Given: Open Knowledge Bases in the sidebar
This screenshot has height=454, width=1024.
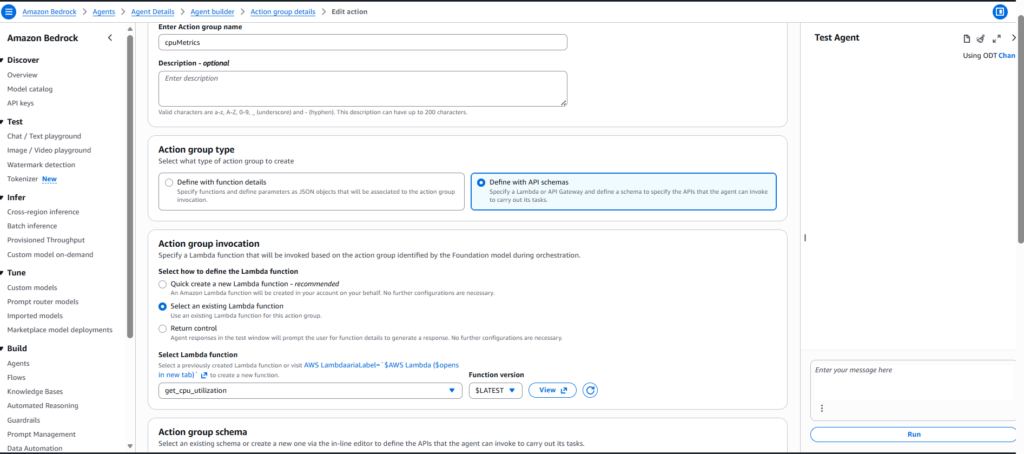Looking at the screenshot, I should [x=34, y=392].
